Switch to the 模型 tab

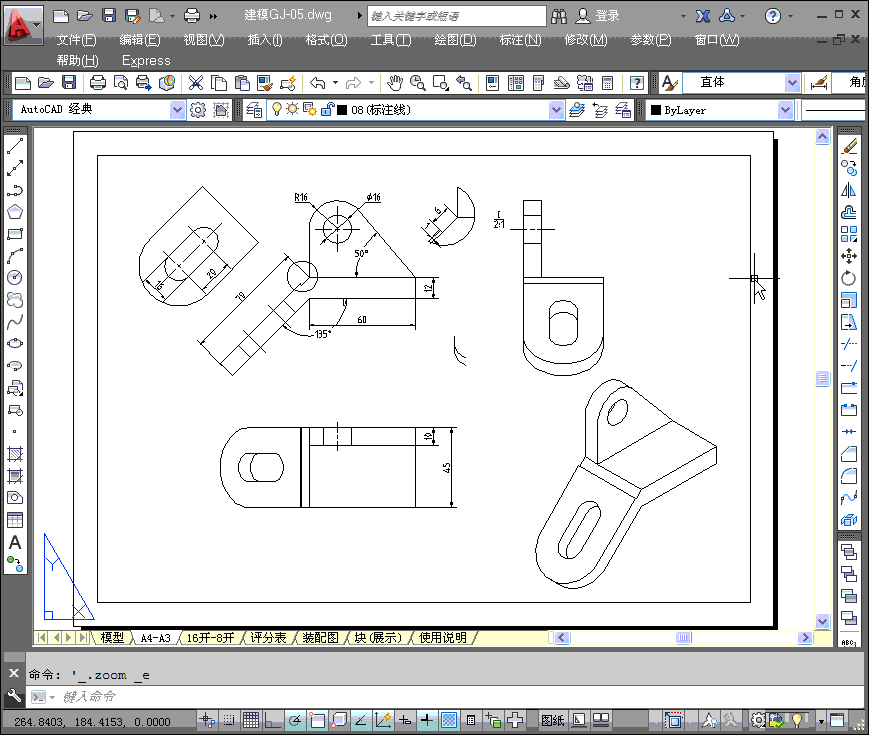[112, 637]
